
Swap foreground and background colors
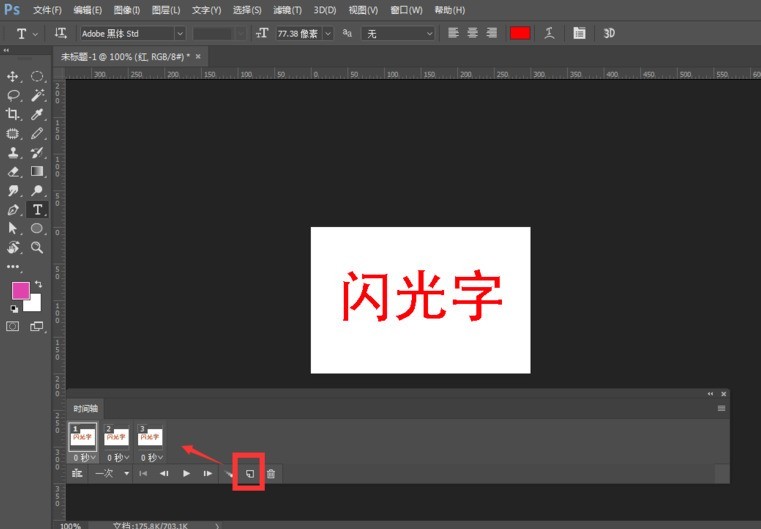point(38,284)
